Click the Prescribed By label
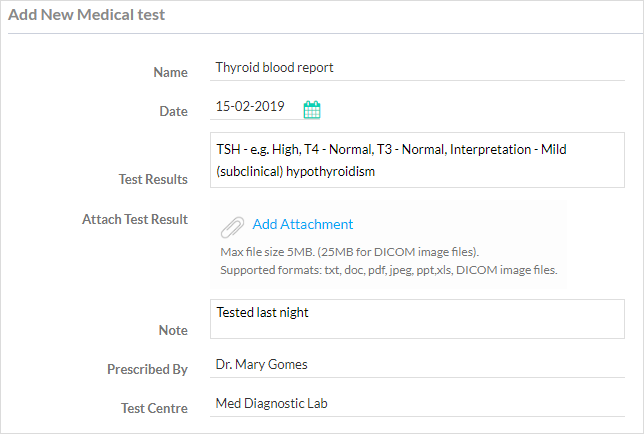The height and width of the screenshot is (434, 644). click(x=147, y=369)
